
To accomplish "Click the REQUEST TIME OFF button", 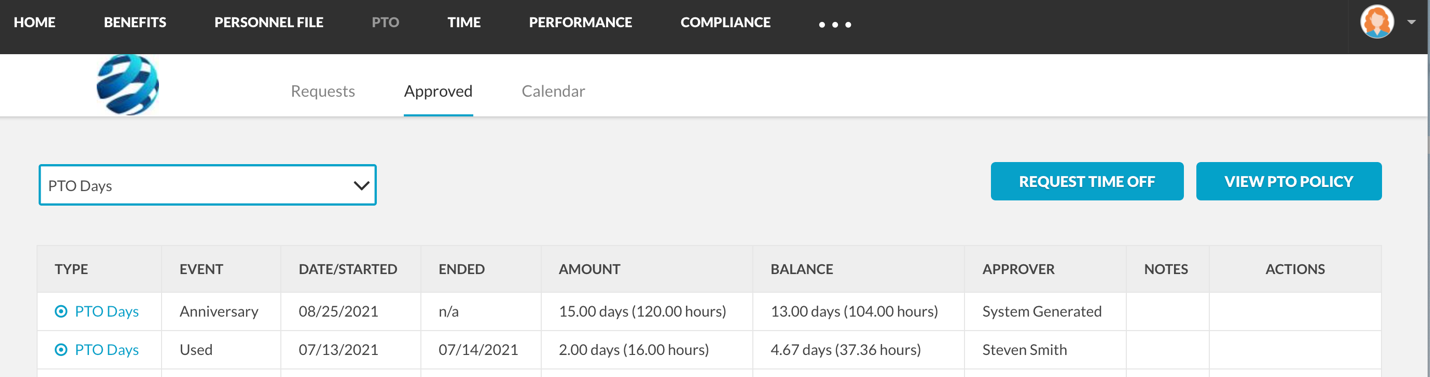I will 1087,181.
